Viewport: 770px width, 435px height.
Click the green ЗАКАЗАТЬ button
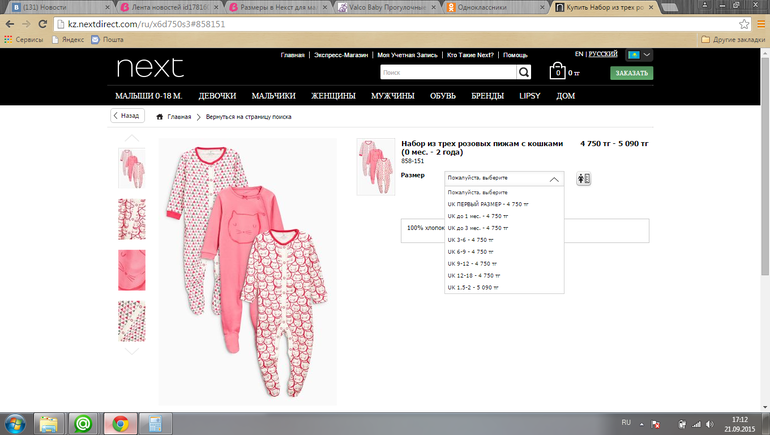631,73
